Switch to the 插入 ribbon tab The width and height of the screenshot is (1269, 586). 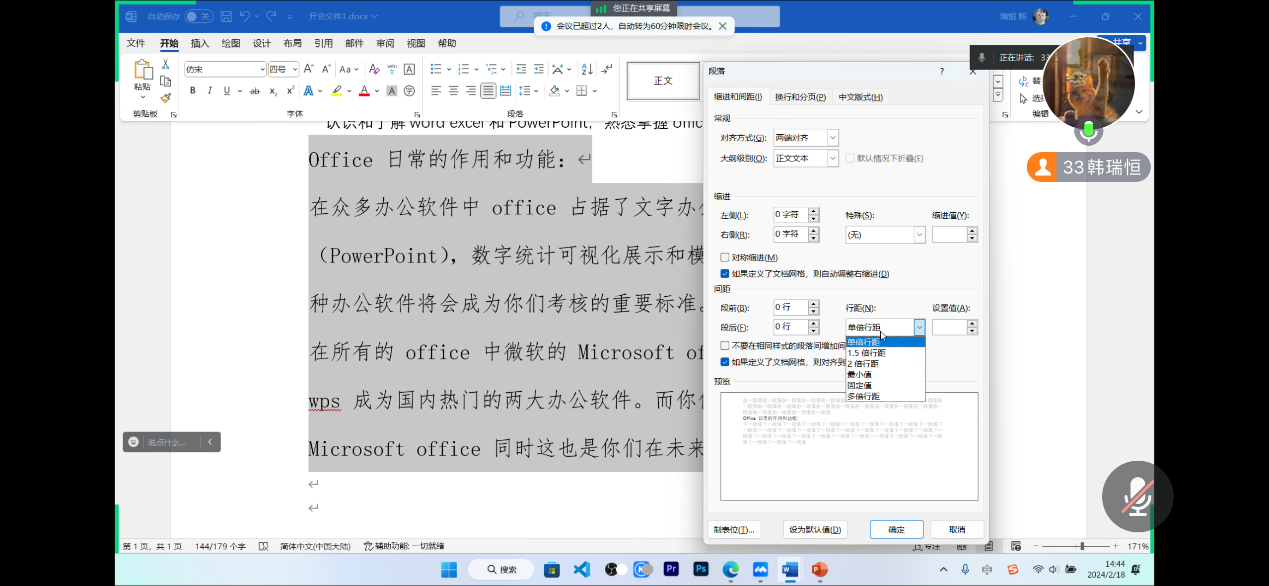pyautogui.click(x=200, y=43)
